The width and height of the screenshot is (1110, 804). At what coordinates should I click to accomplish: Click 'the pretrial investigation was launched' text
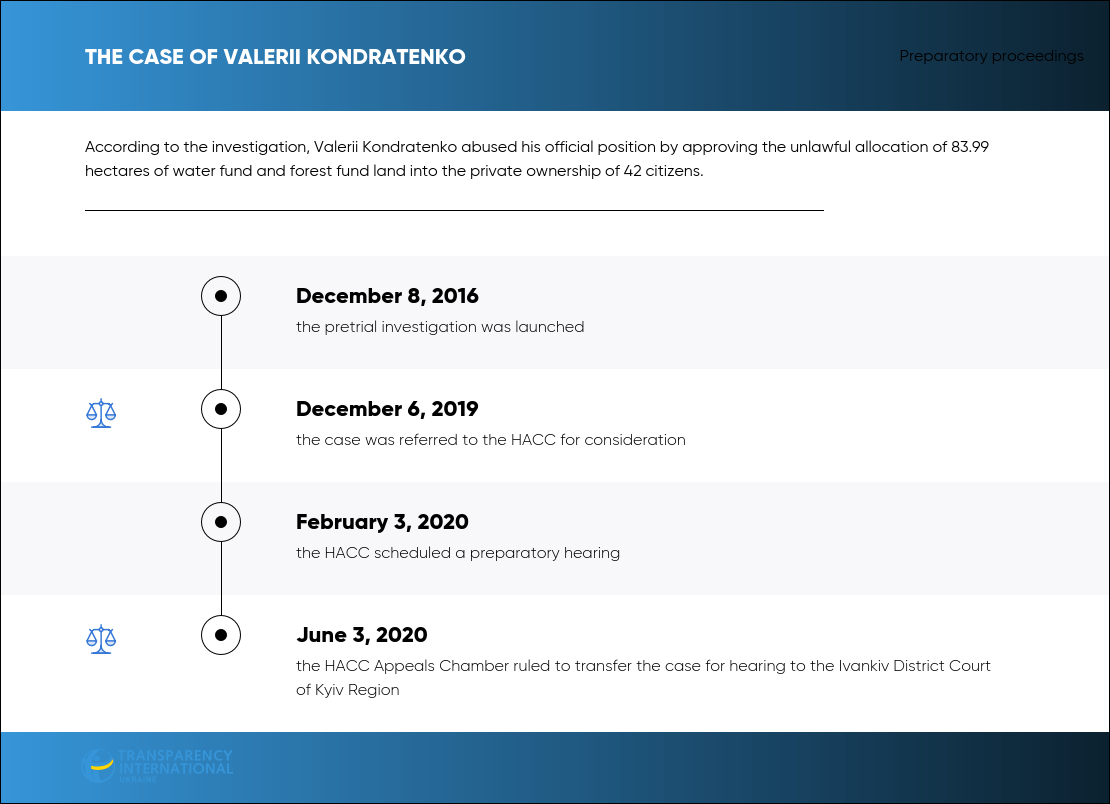(x=440, y=327)
